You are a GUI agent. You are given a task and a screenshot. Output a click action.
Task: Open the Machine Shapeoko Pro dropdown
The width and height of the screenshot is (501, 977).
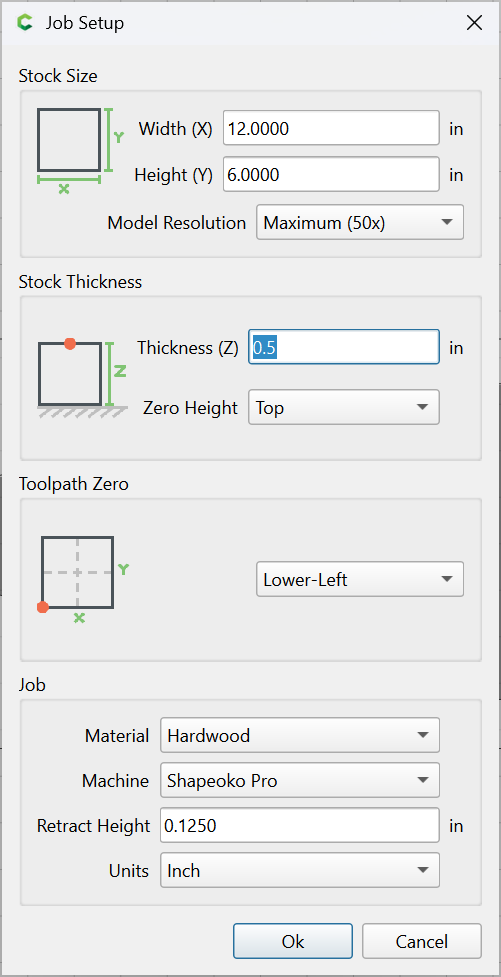(300, 780)
